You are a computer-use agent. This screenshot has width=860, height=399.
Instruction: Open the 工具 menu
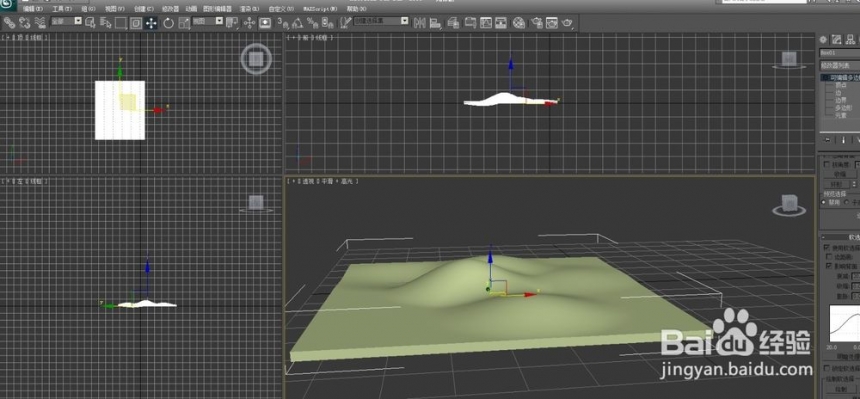click(62, 9)
